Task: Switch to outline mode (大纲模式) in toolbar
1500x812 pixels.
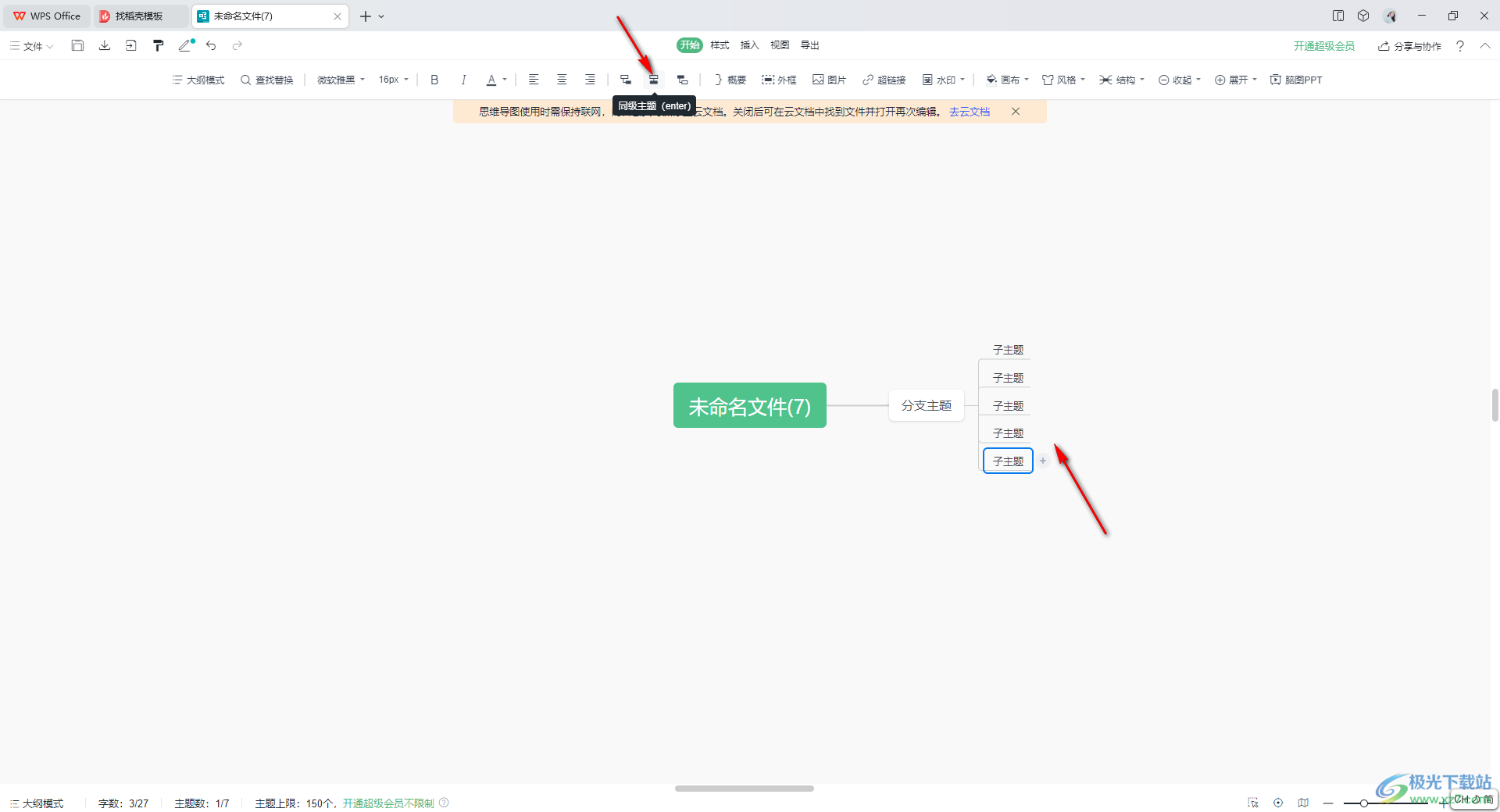Action: click(x=198, y=80)
